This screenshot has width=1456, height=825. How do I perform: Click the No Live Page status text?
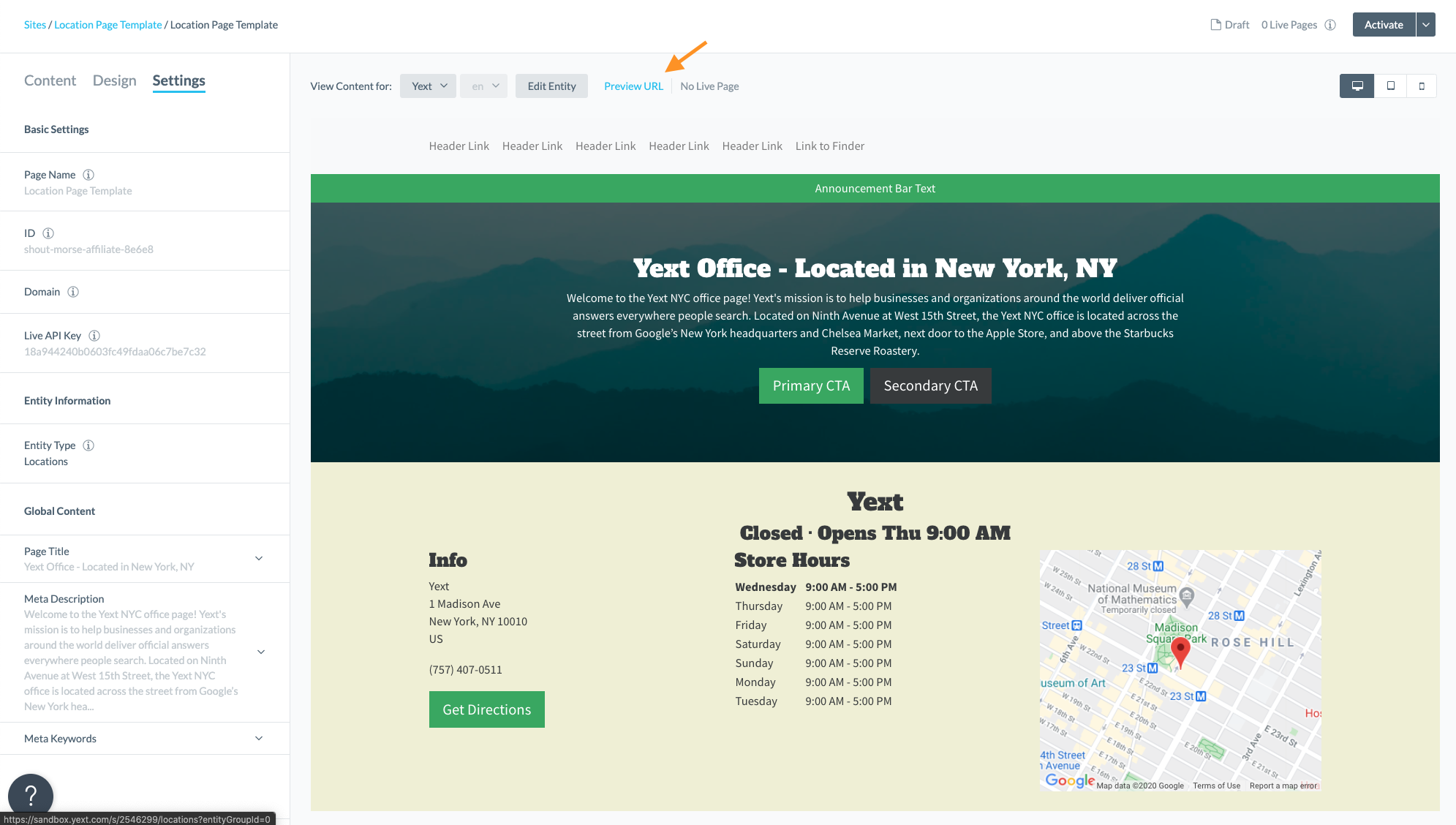(709, 86)
